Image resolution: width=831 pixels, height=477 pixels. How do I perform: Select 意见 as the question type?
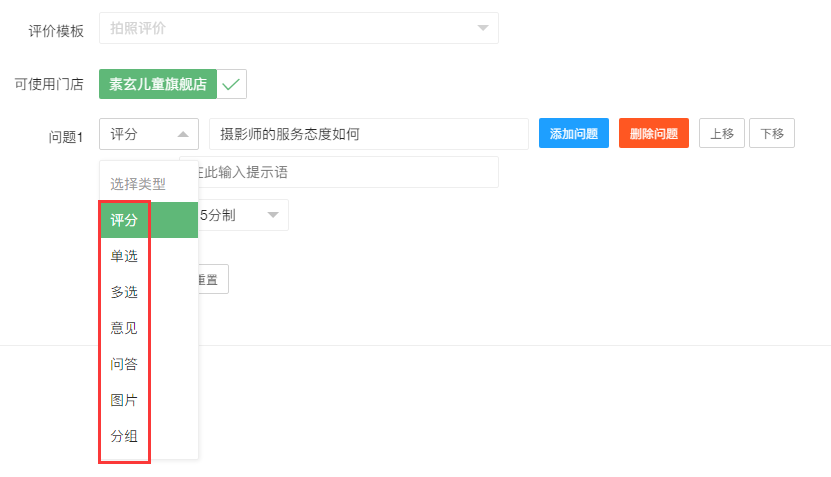(x=125, y=328)
